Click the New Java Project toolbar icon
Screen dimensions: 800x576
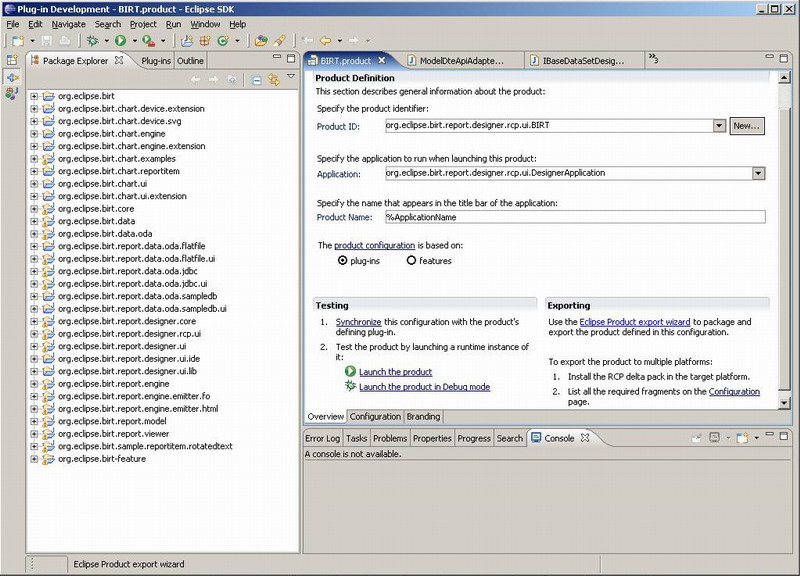(187, 40)
